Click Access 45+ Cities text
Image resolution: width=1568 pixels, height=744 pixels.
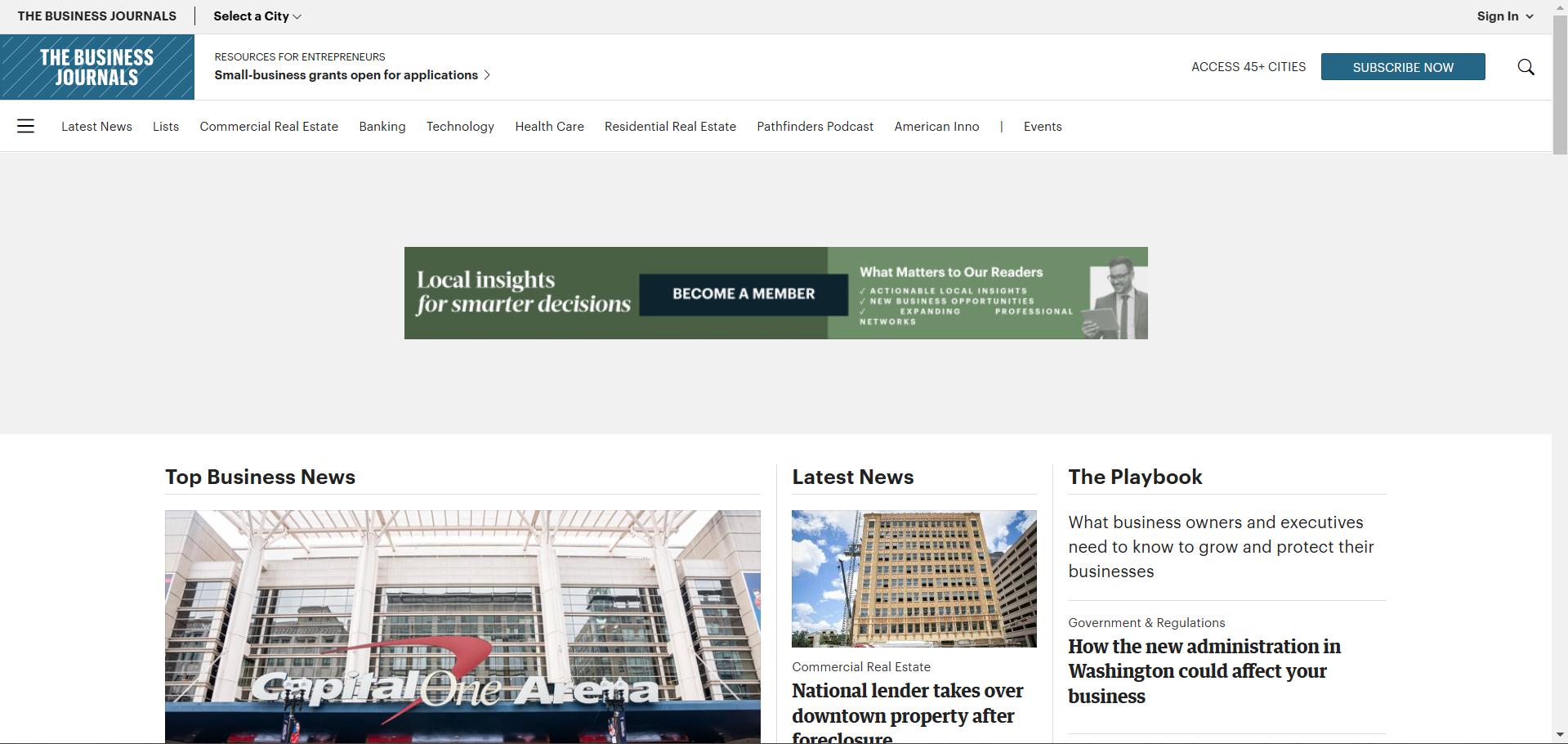(1249, 67)
